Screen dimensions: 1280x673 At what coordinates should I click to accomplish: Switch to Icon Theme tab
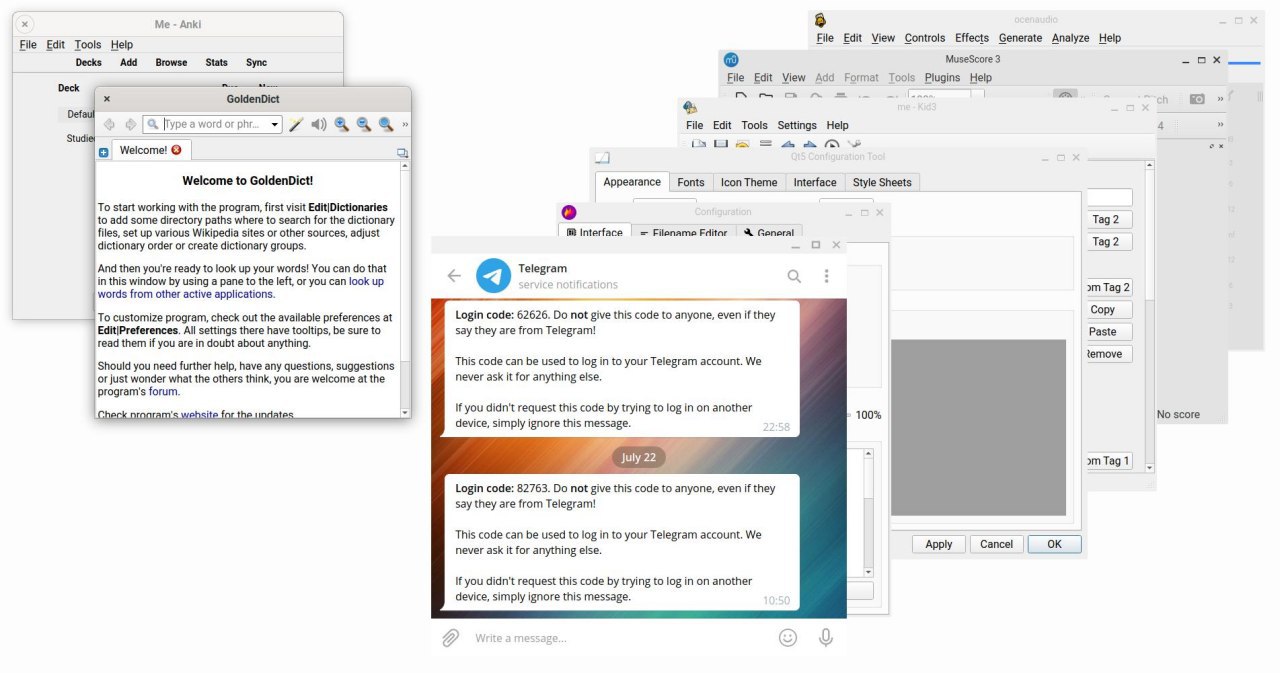(749, 182)
